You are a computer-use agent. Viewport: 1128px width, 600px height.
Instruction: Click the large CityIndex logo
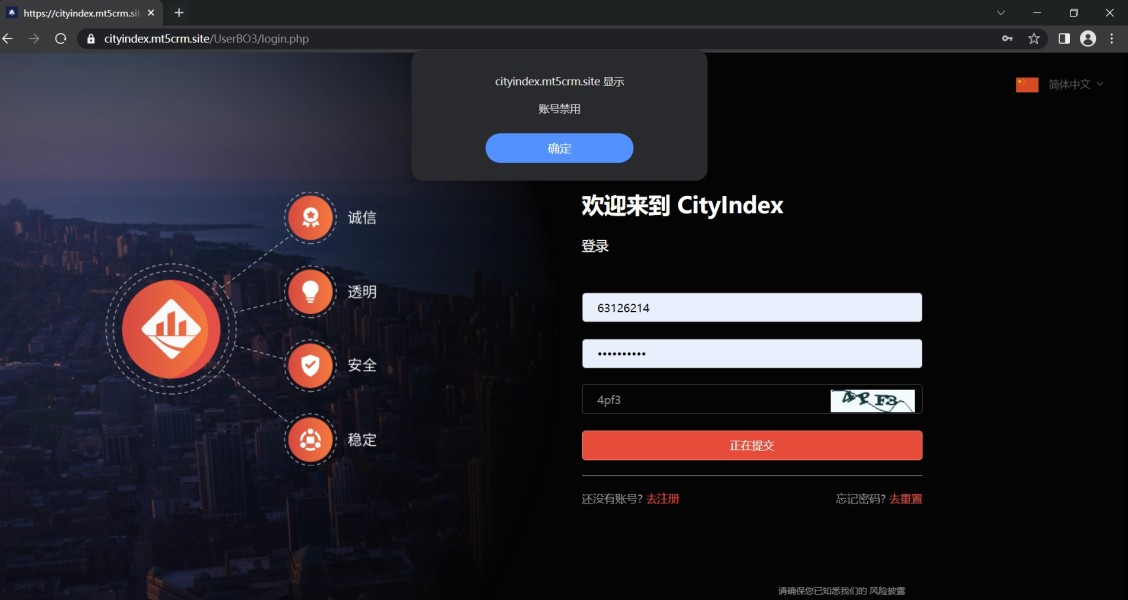(x=171, y=329)
